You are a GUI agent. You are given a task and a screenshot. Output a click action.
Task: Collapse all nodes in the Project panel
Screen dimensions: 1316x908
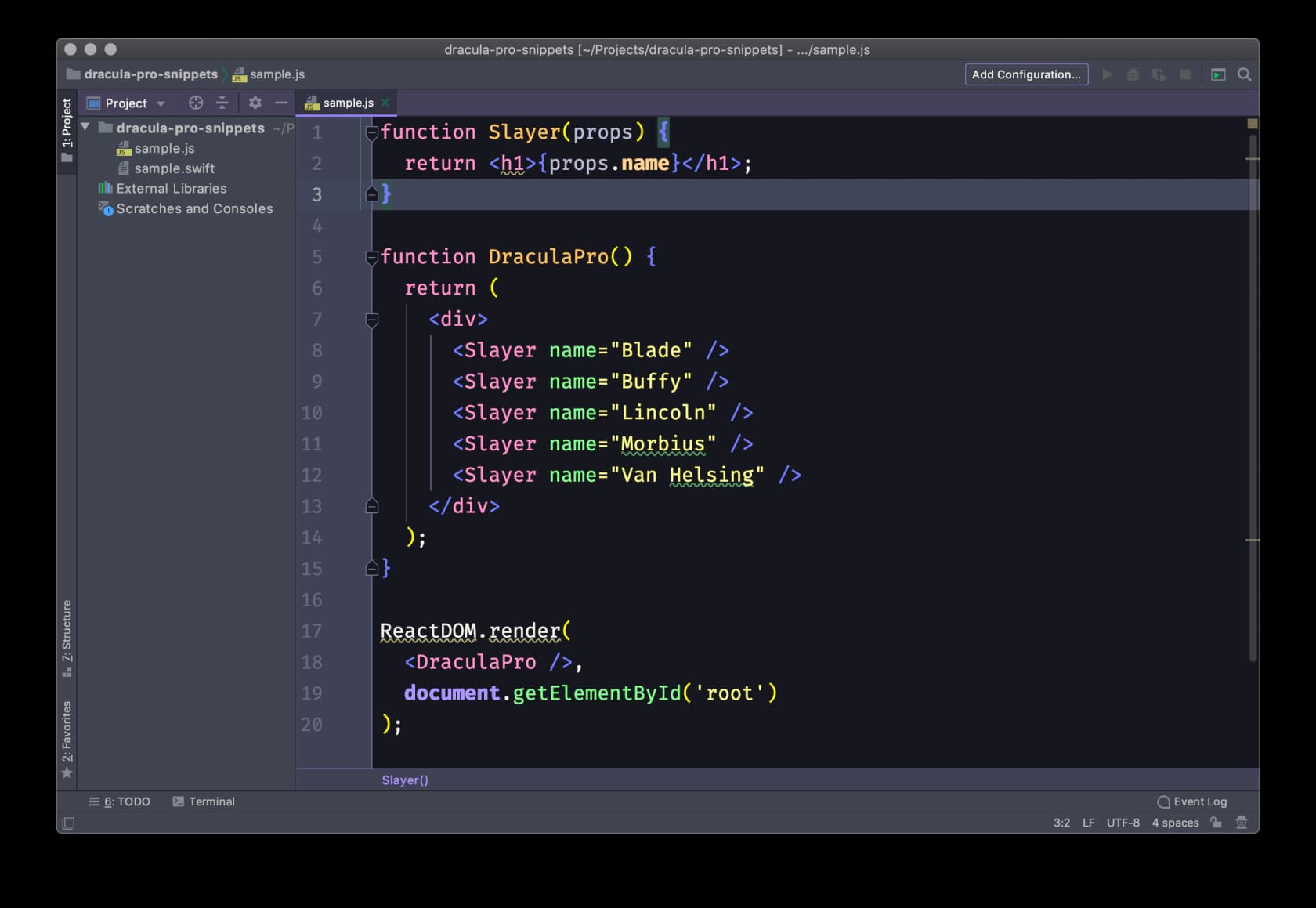[222, 103]
